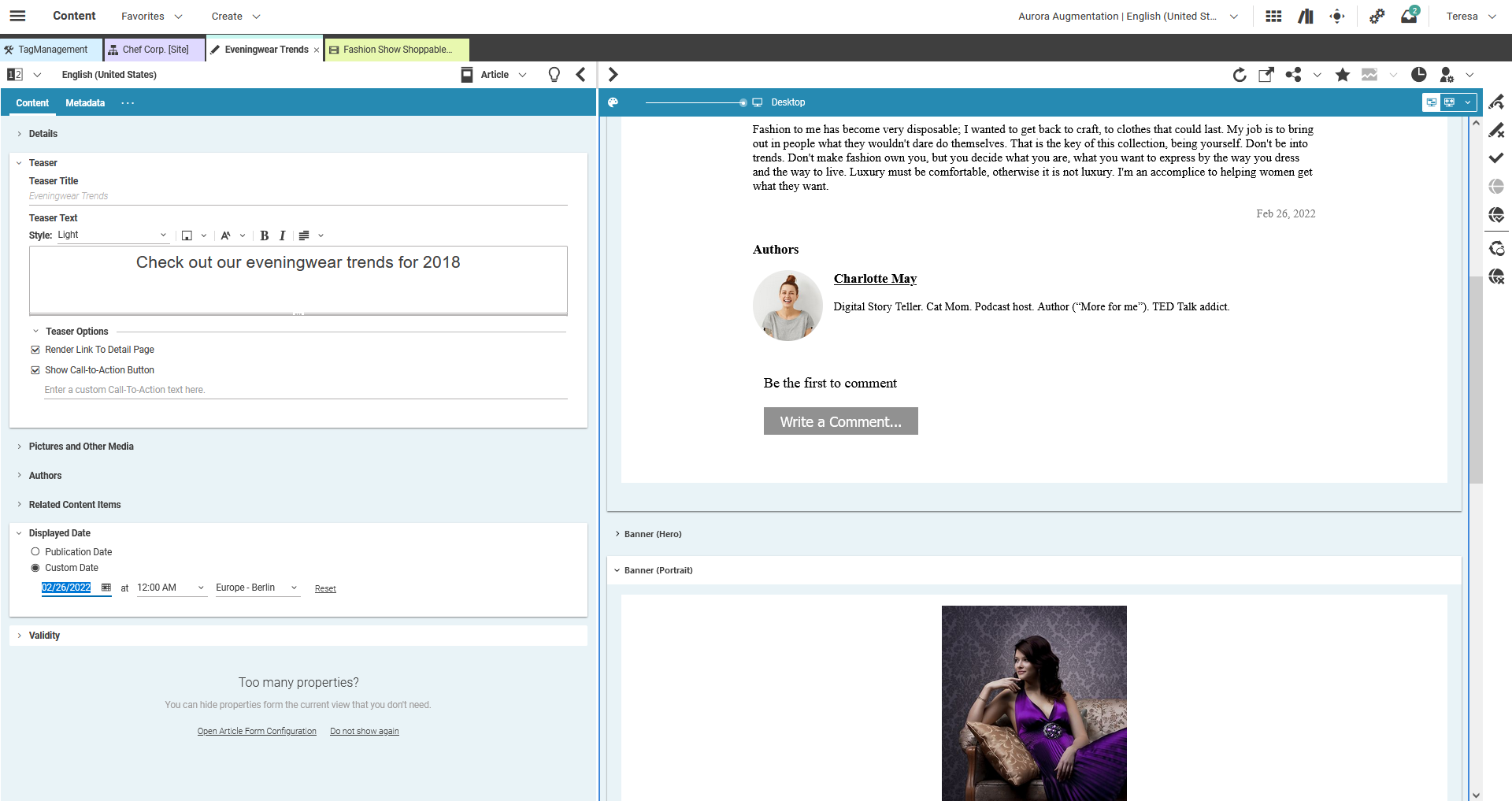Screen dimensions: 1512x801
Task: Toggle italic formatting in Teaser Text editor
Action: click(282, 235)
